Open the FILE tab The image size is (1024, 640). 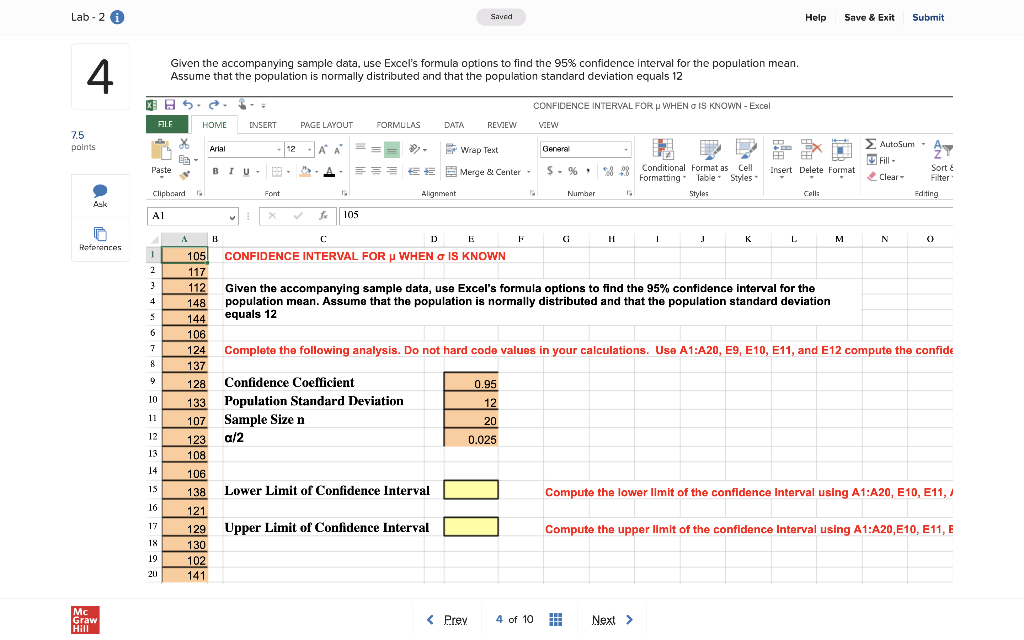[166, 124]
